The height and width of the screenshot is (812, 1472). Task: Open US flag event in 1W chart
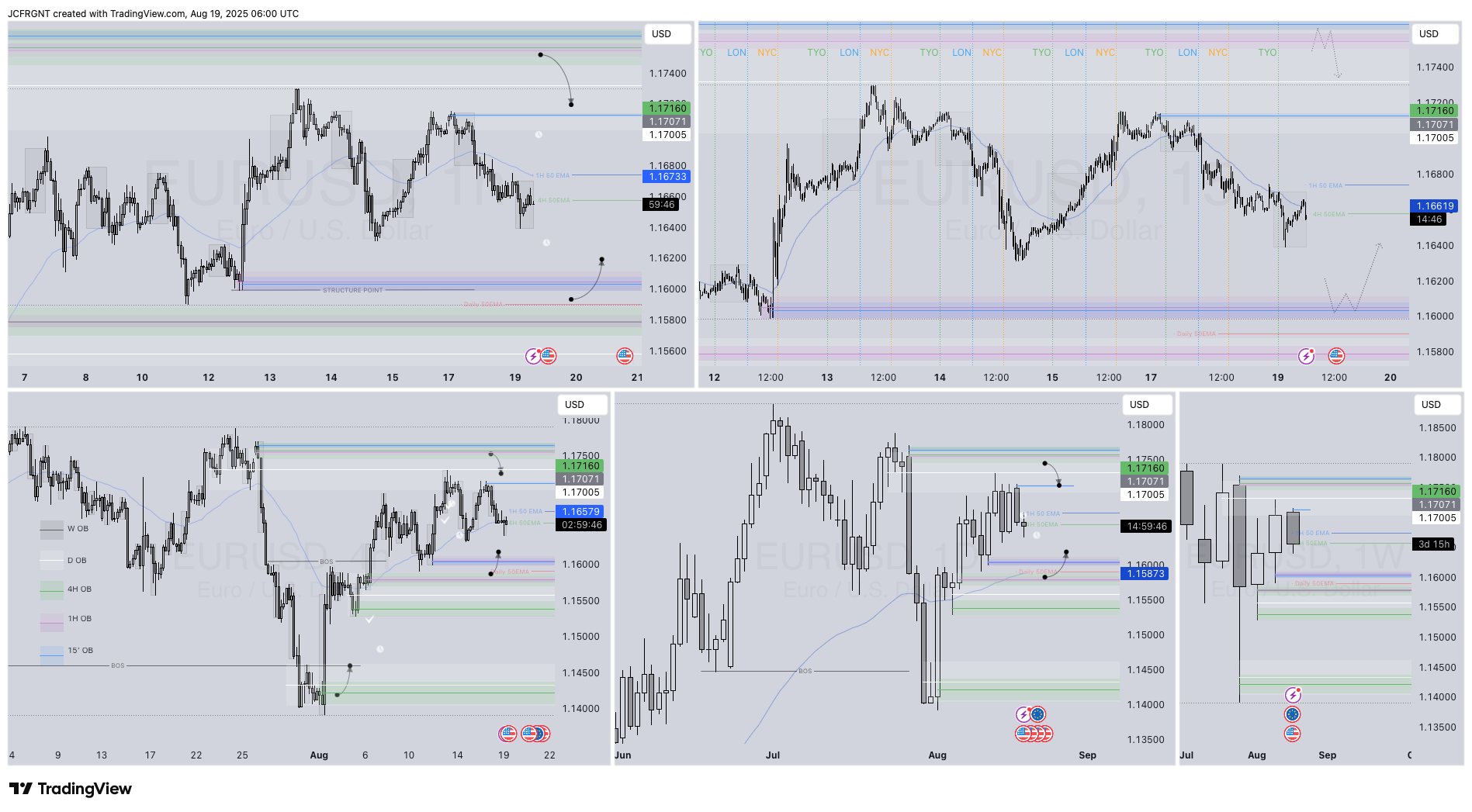(1293, 733)
